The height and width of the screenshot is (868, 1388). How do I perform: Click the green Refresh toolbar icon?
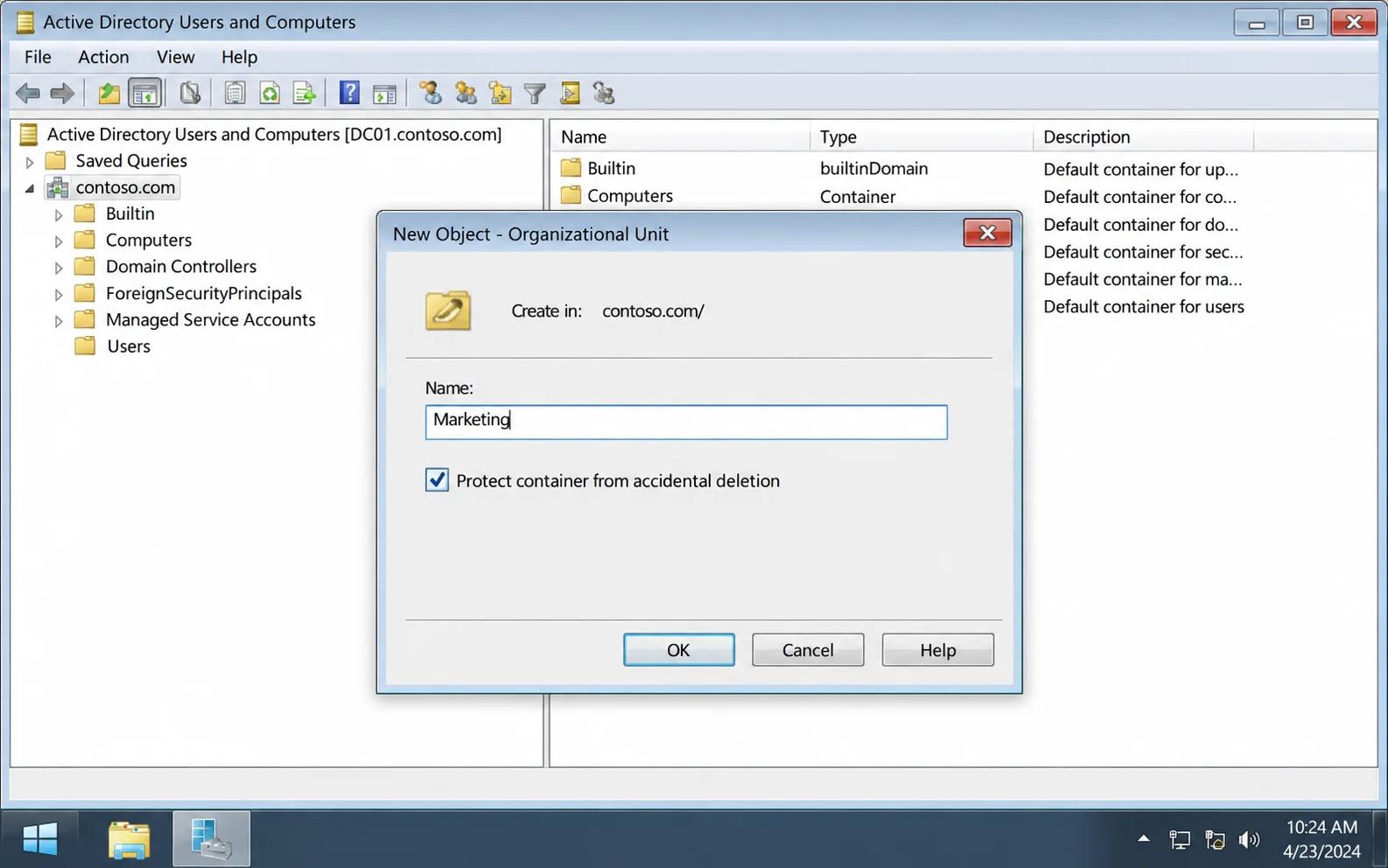270,93
